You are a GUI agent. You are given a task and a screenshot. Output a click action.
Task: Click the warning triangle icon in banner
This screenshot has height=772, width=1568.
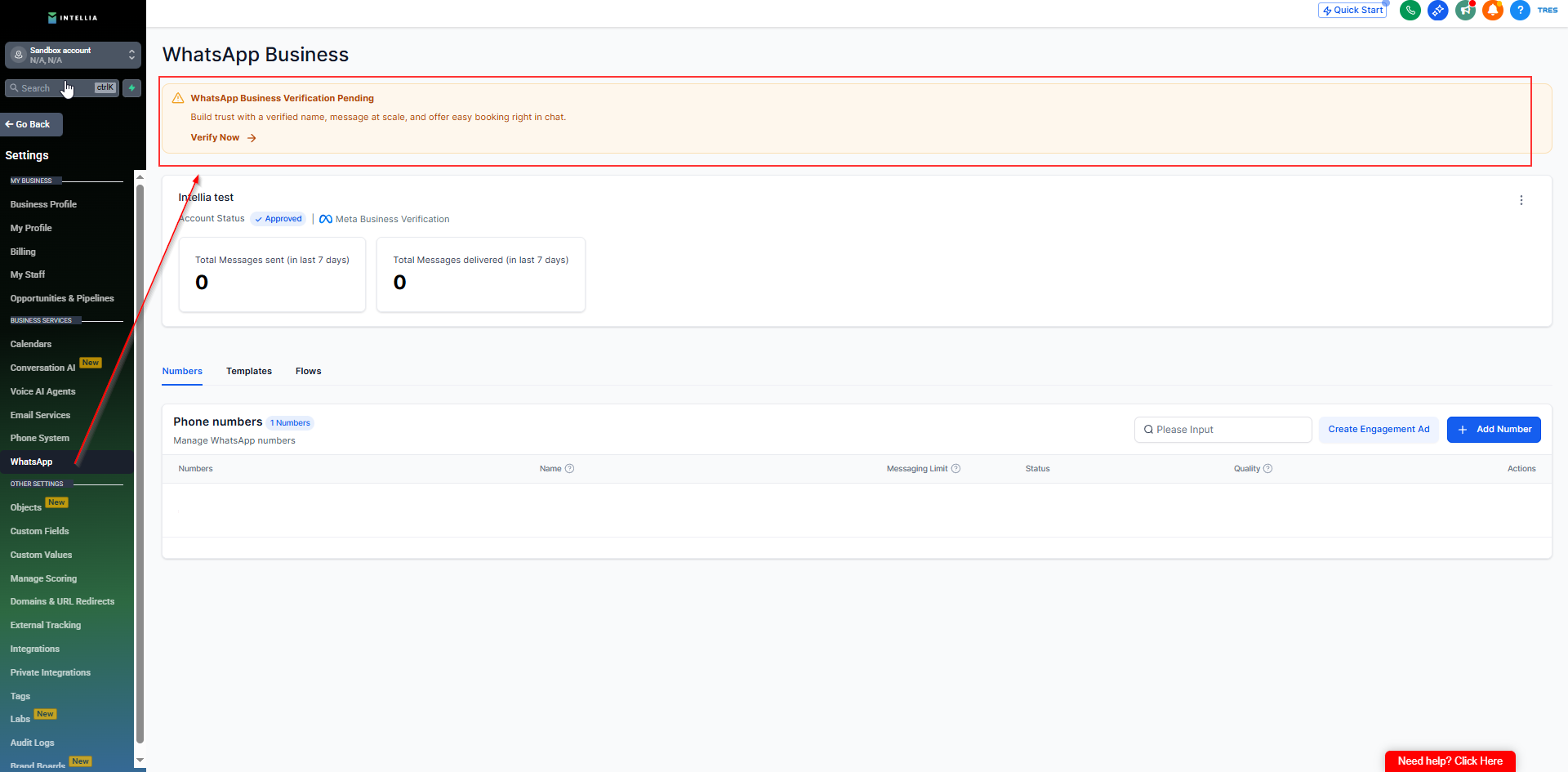(x=178, y=98)
